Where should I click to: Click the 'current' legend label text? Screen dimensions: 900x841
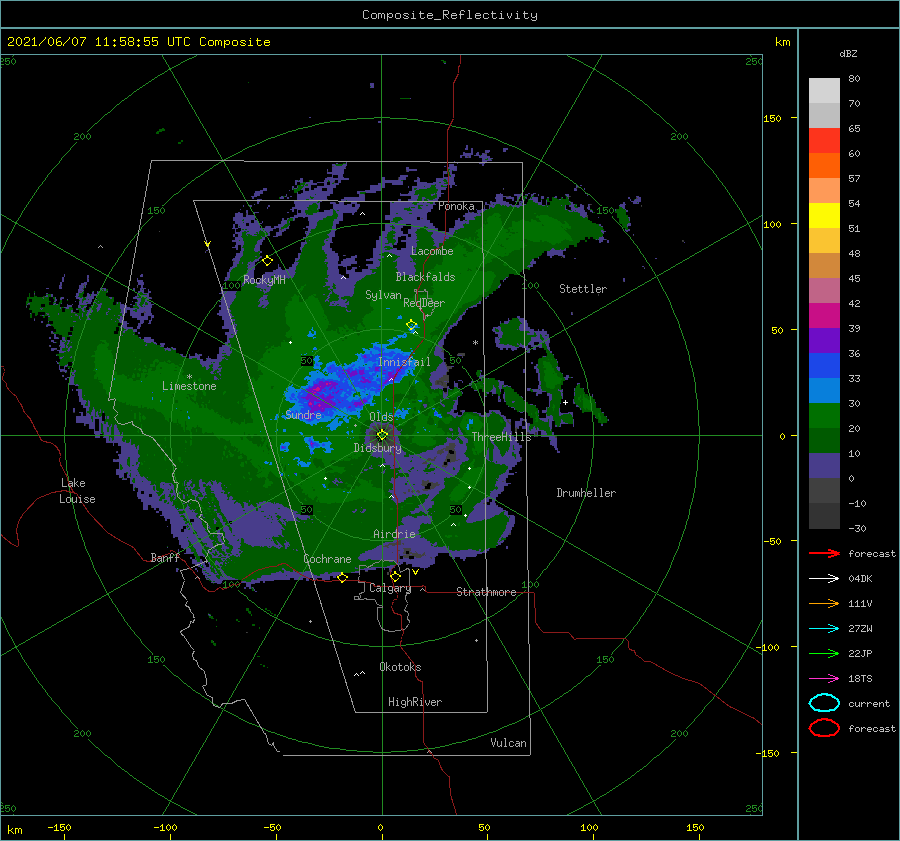point(869,703)
